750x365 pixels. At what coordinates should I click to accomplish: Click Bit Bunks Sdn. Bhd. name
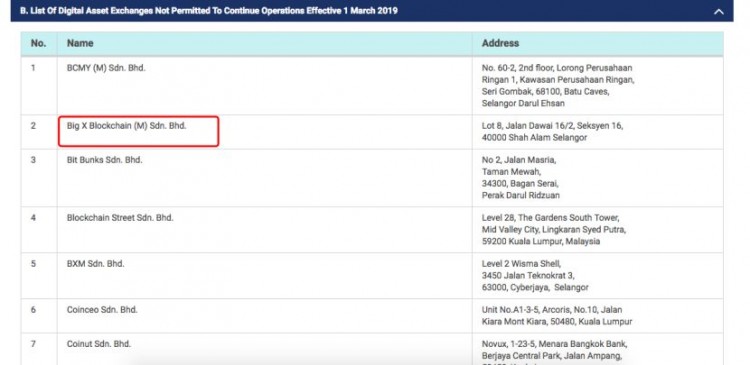pyautogui.click(x=105, y=160)
